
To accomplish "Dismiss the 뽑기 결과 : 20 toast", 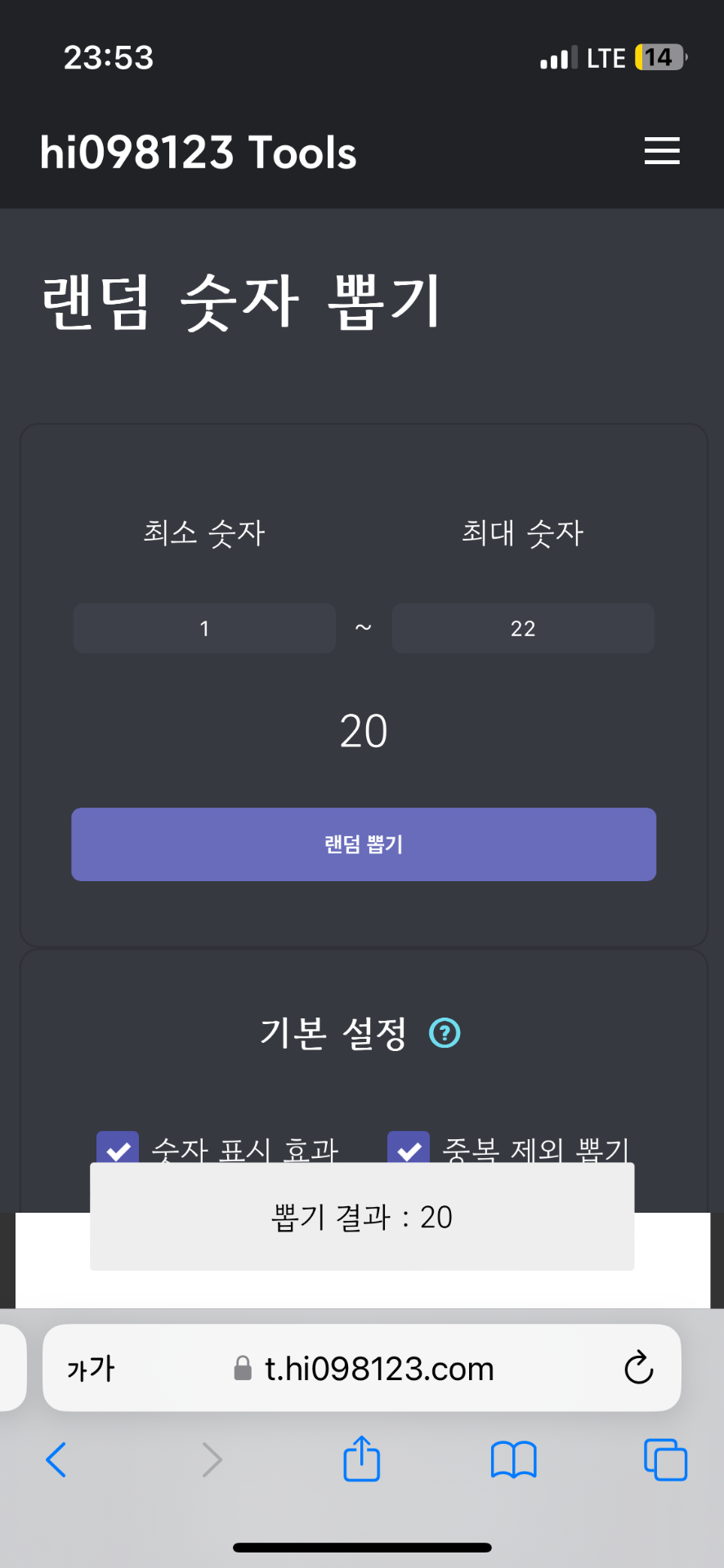I will (x=362, y=1217).
